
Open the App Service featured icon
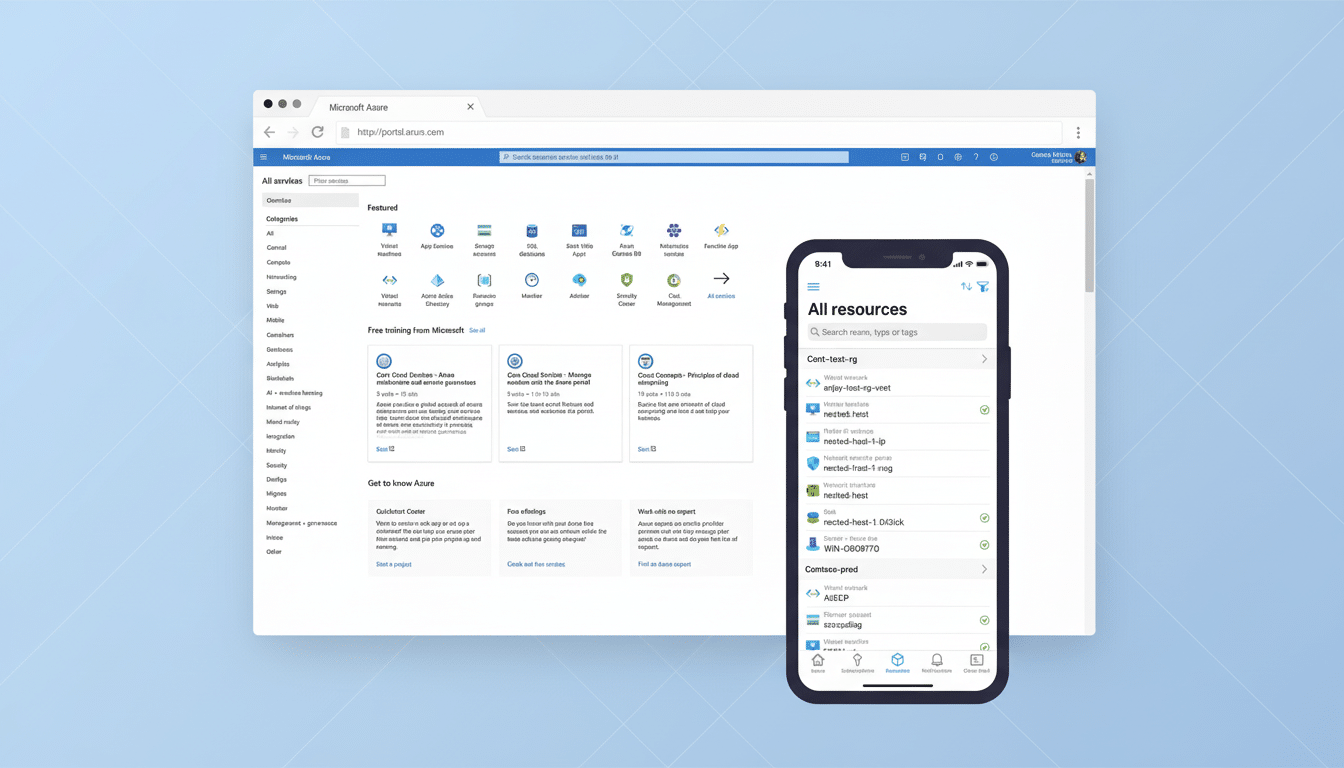coord(437,230)
